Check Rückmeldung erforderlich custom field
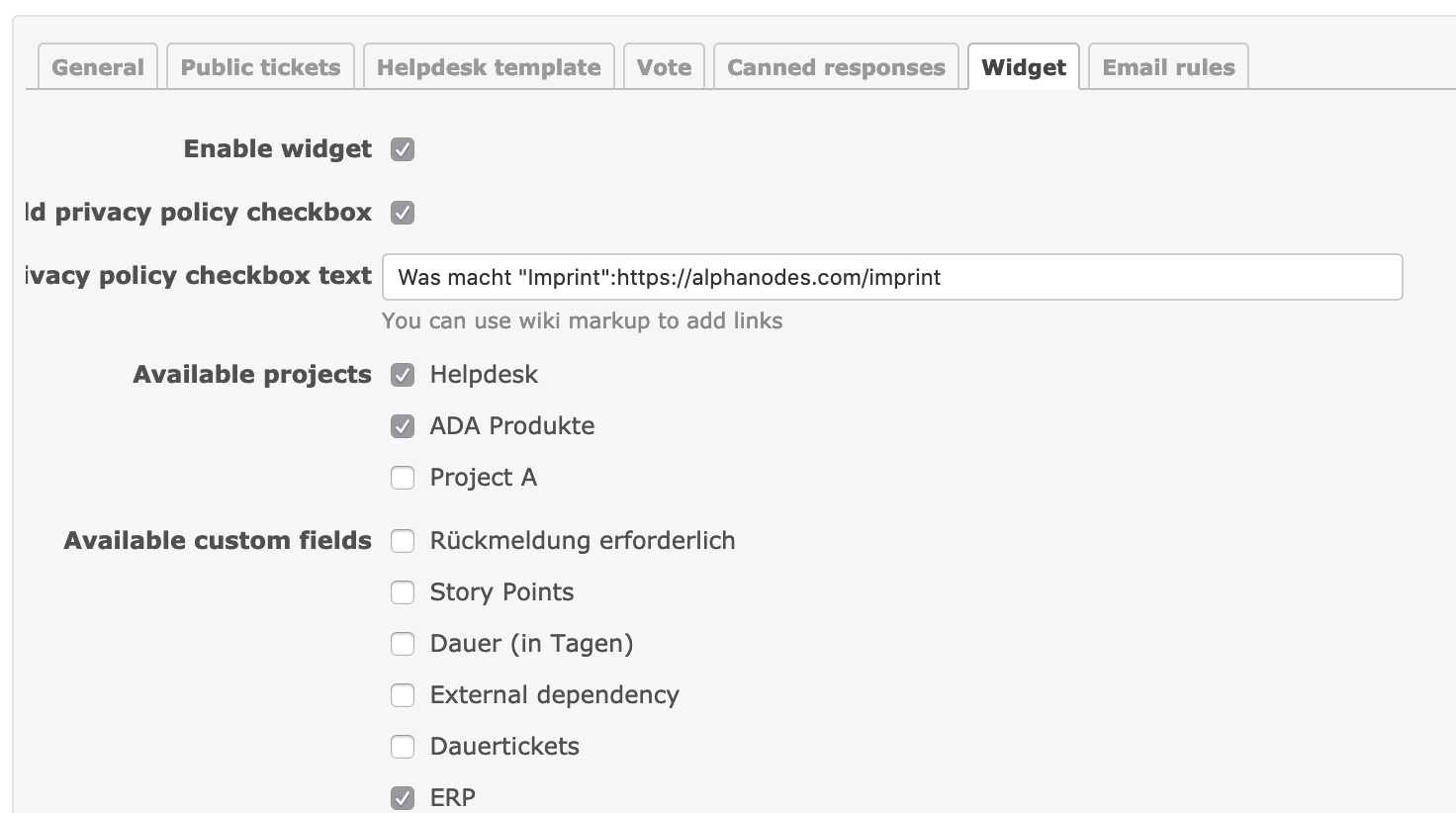The image size is (1456, 813). (403, 541)
